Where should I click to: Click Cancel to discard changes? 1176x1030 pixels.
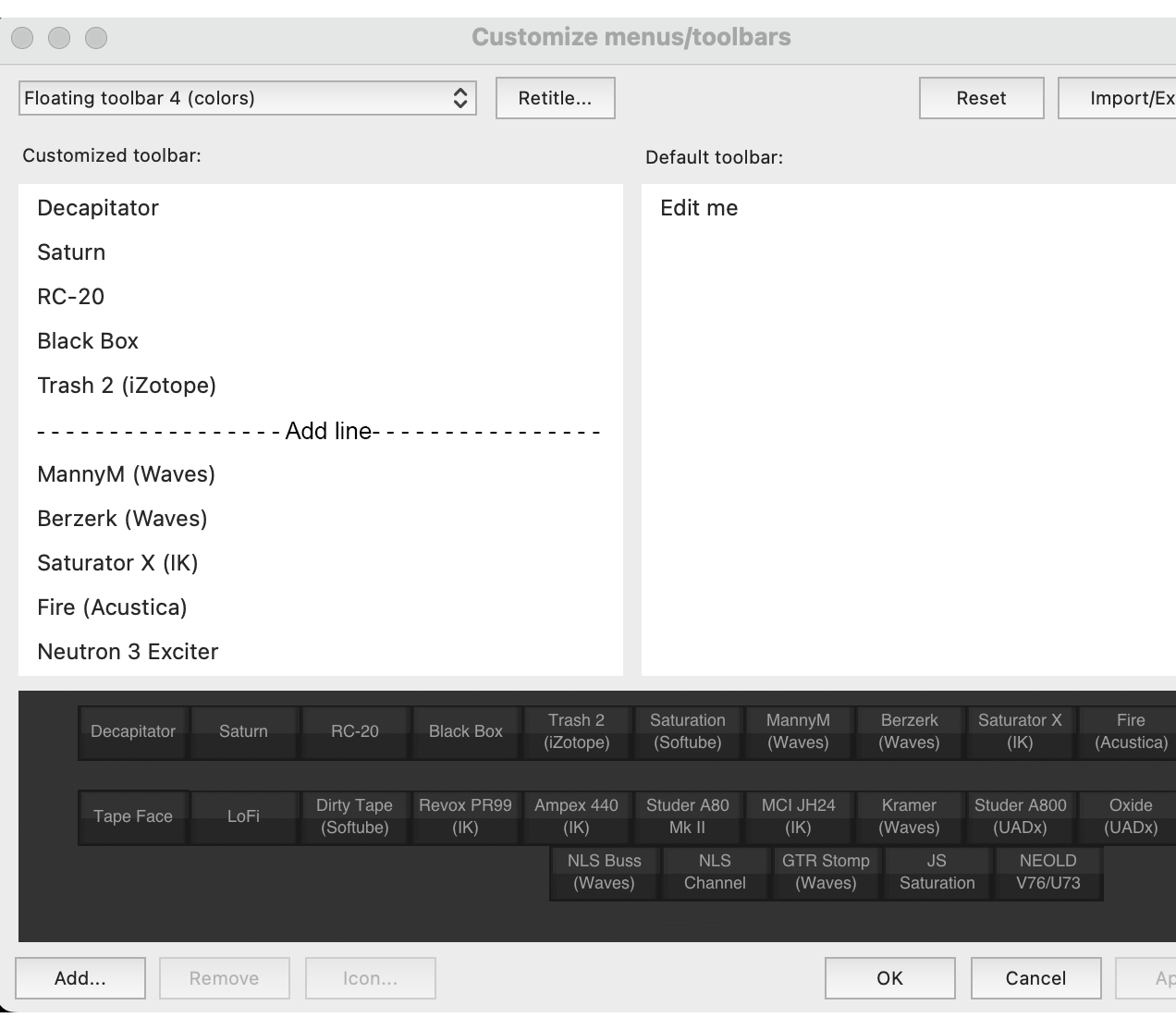(1035, 978)
